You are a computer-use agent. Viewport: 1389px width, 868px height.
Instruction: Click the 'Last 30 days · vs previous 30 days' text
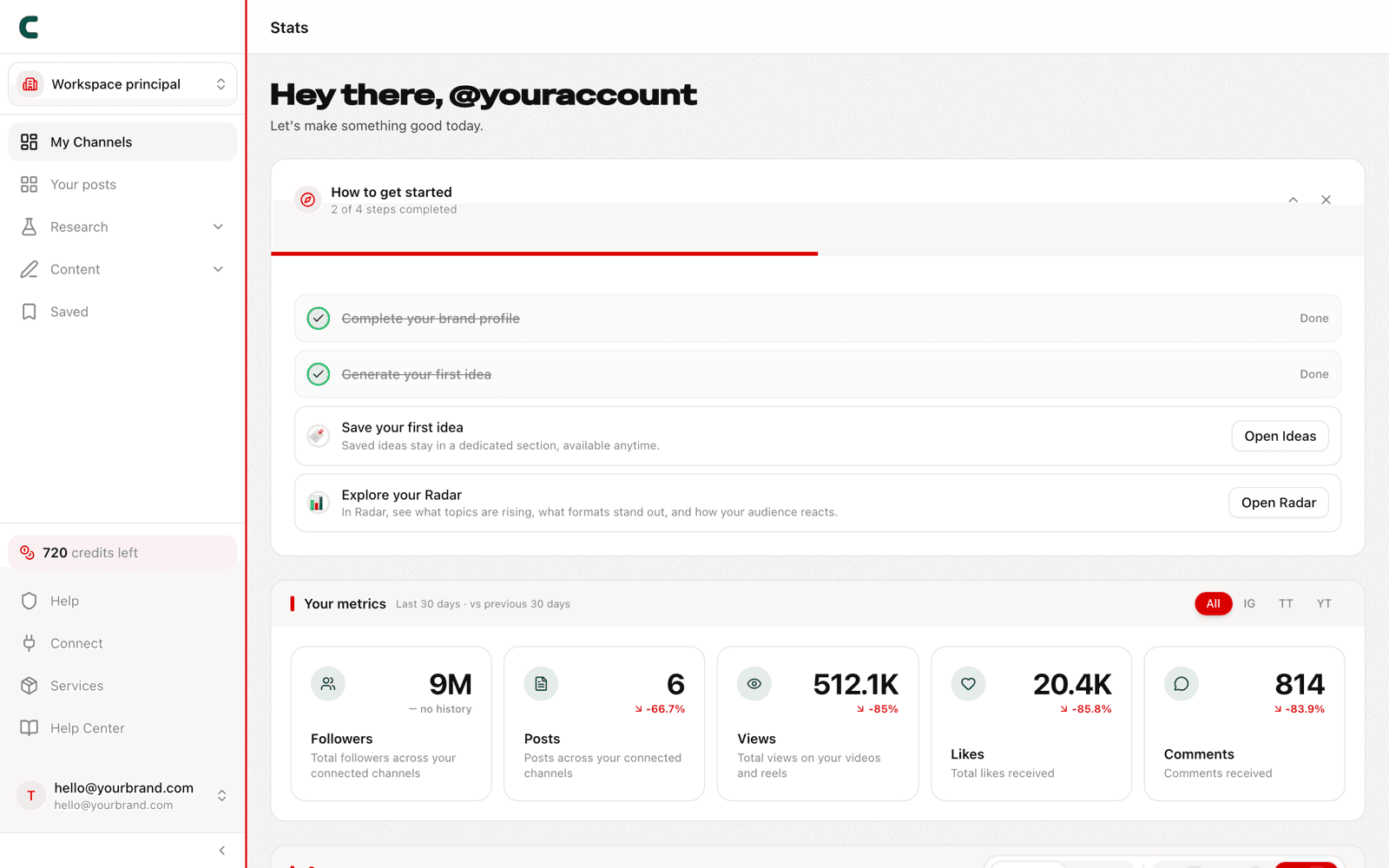point(483,604)
